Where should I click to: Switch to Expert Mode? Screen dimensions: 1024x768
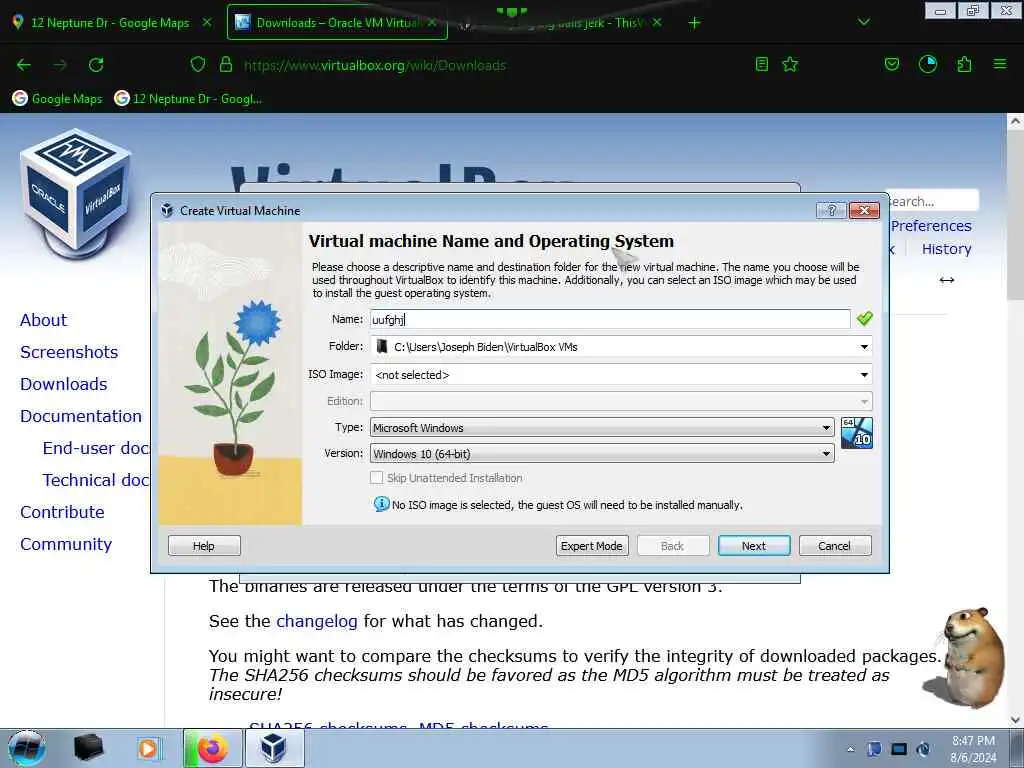[x=592, y=545]
